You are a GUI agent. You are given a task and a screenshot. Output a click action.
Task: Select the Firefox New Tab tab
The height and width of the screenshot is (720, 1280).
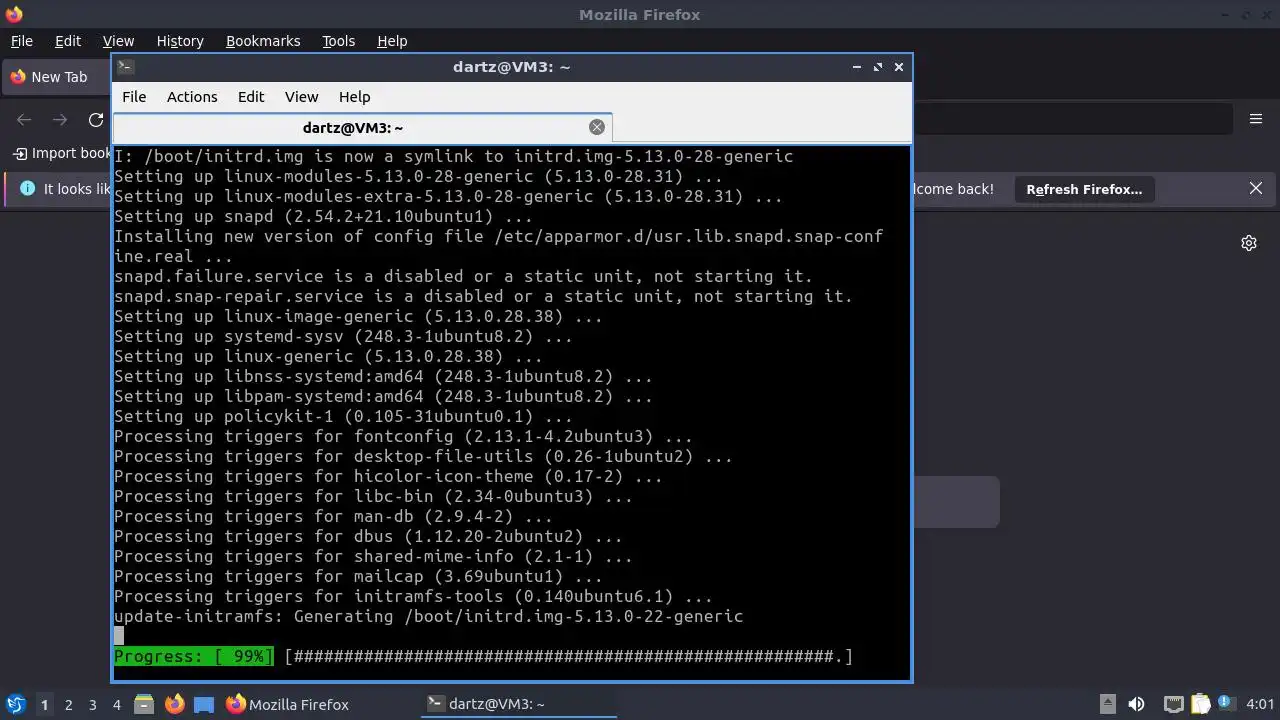point(57,77)
